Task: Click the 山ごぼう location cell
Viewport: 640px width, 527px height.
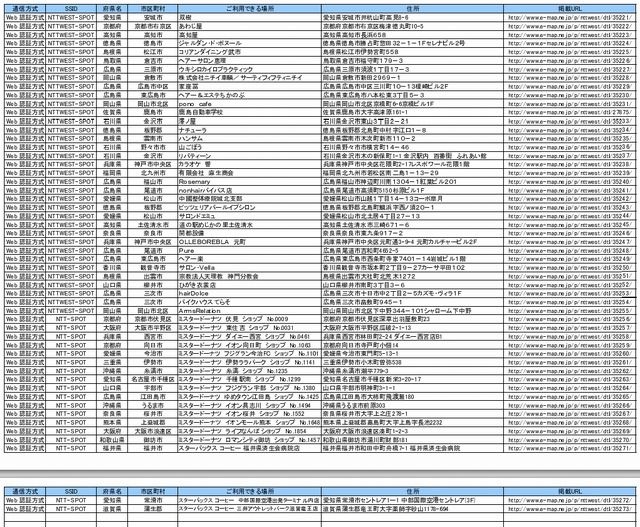Action: [x=249, y=147]
